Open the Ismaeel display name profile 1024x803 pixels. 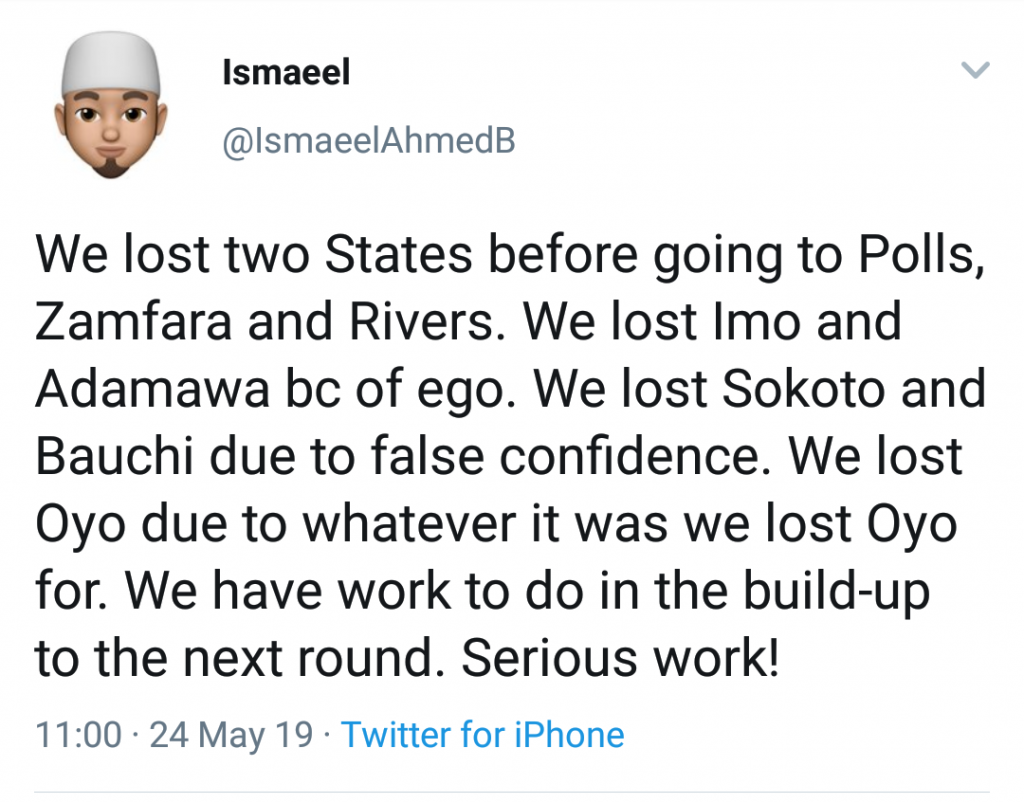[x=285, y=73]
